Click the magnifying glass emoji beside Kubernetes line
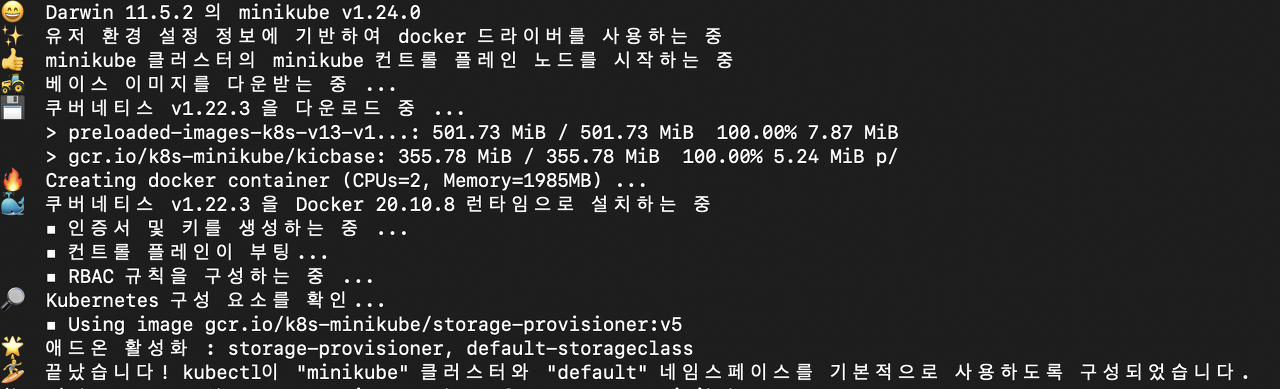 click(x=12, y=300)
